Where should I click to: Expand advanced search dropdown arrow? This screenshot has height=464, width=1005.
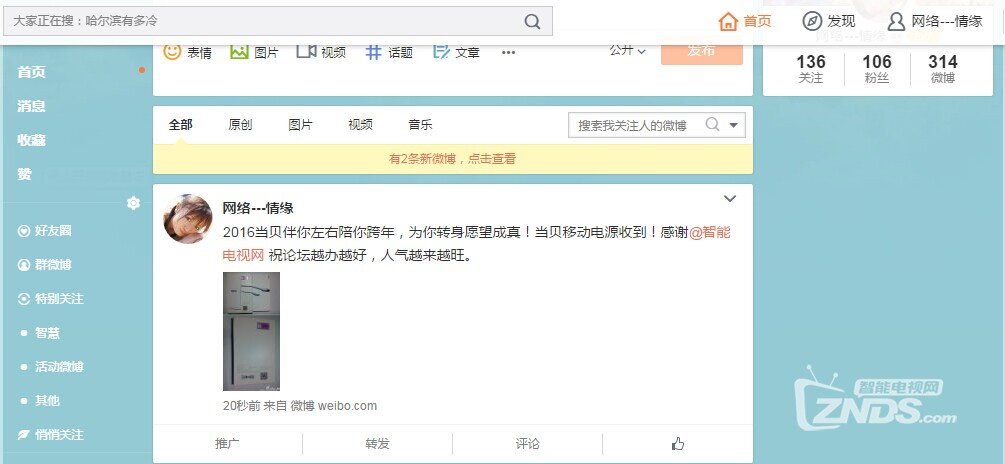pyautogui.click(x=734, y=125)
